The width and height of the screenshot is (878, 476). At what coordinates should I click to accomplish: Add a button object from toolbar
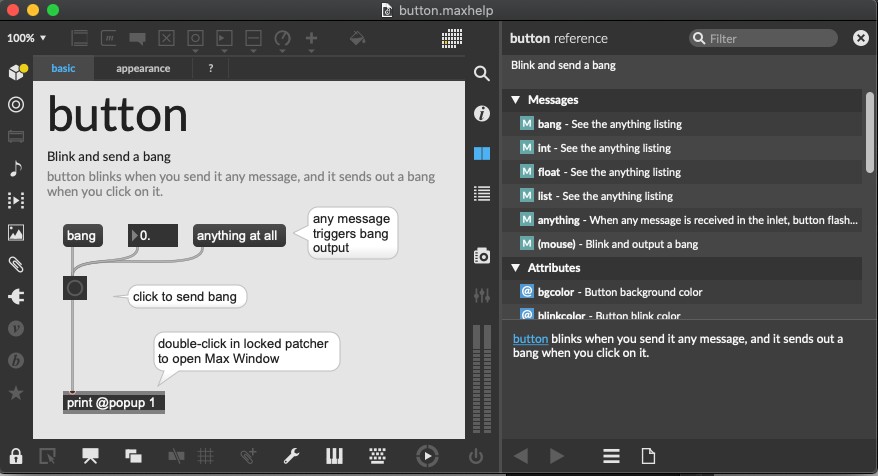[x=195, y=38]
